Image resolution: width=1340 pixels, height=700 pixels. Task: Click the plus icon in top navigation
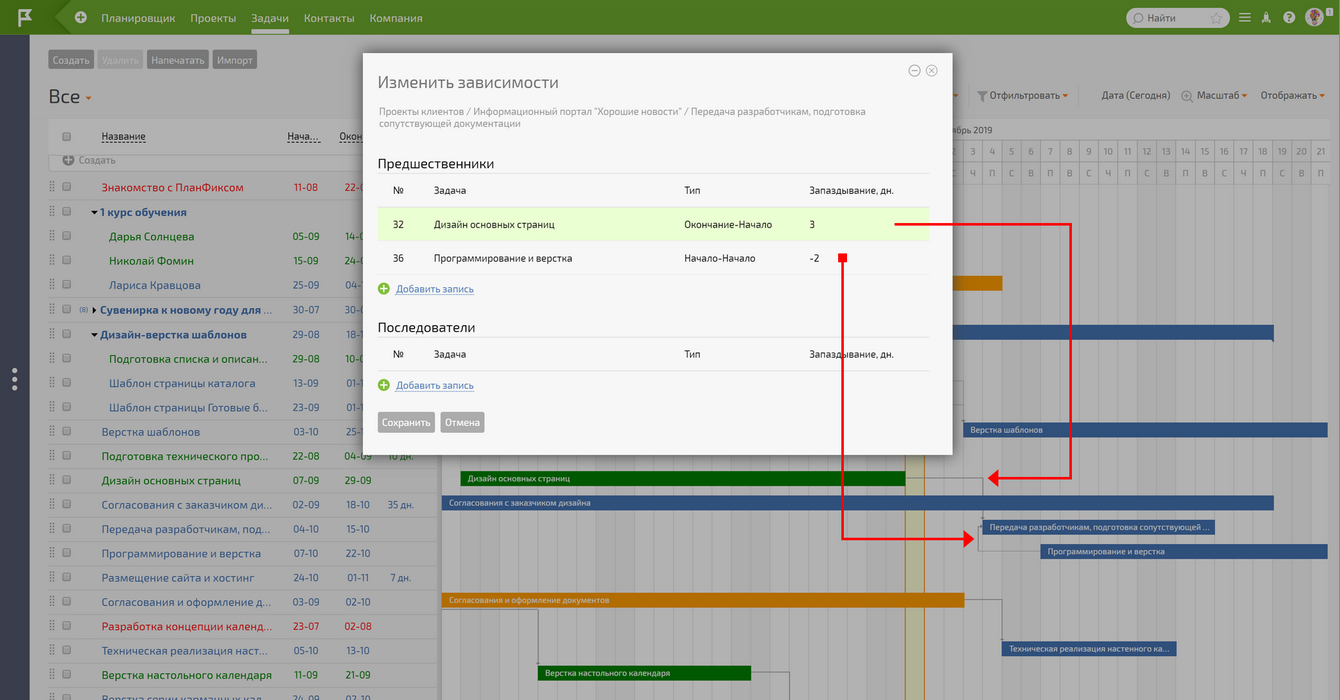81,18
